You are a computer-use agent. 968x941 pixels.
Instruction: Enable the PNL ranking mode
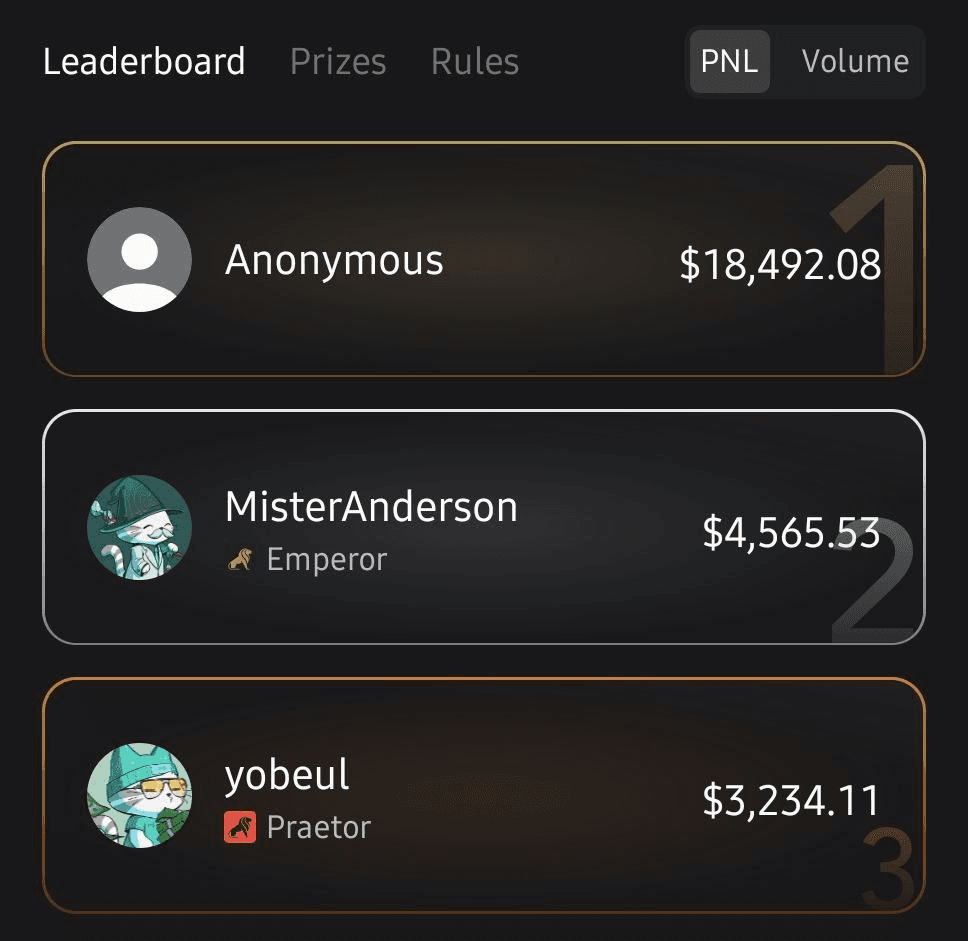pyautogui.click(x=729, y=61)
